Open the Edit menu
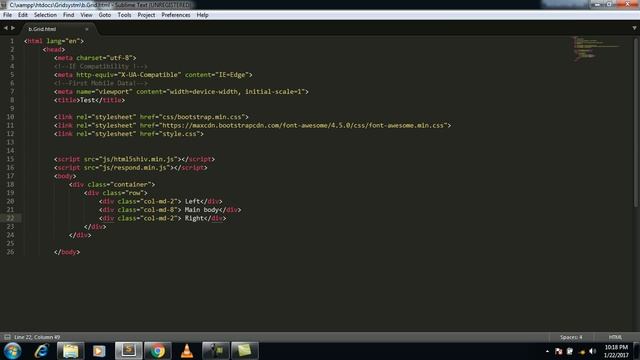Image resolution: width=640 pixels, height=360 pixels. click(23, 15)
